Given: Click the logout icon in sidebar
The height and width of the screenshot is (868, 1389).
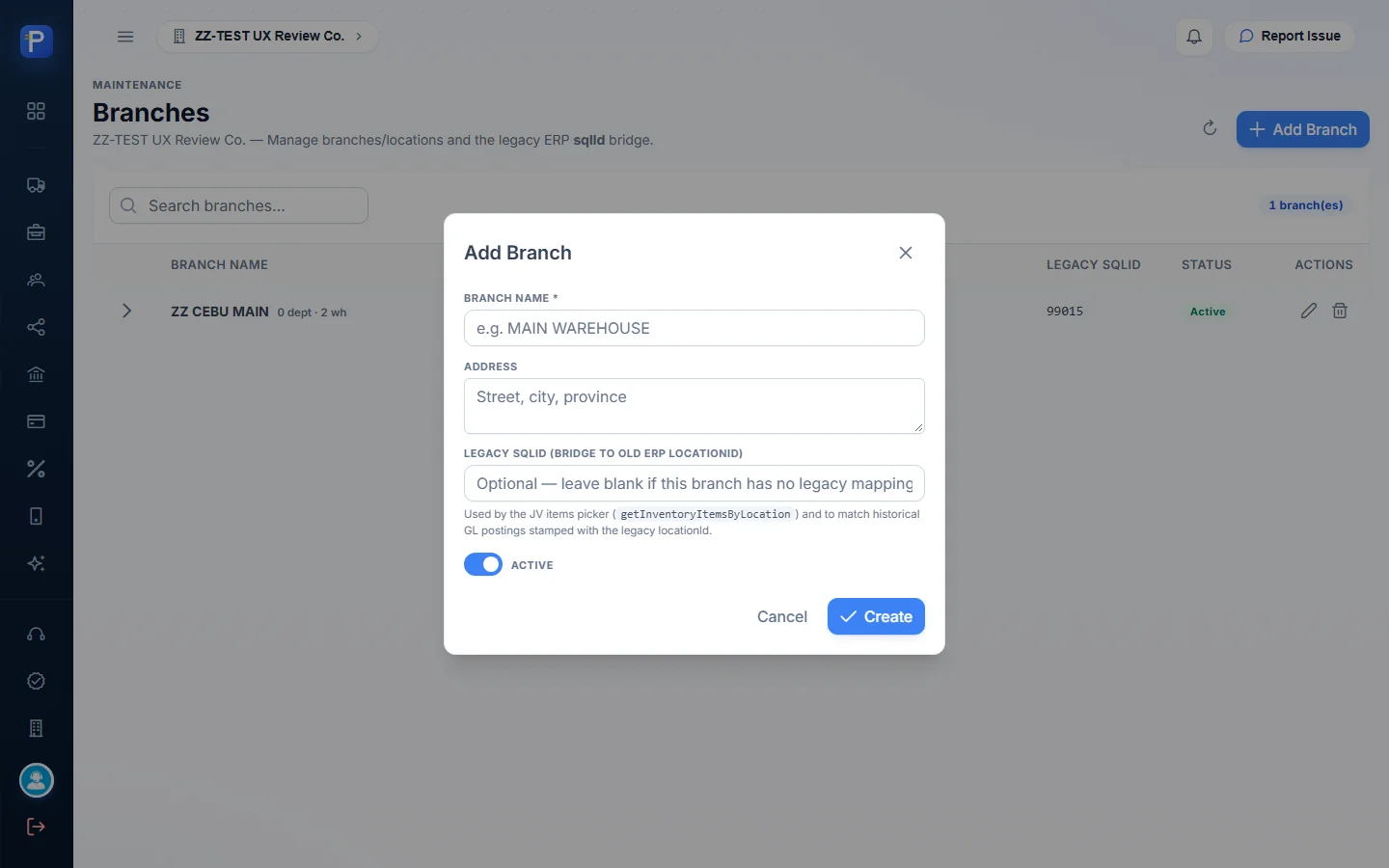Looking at the screenshot, I should pyautogui.click(x=37, y=827).
